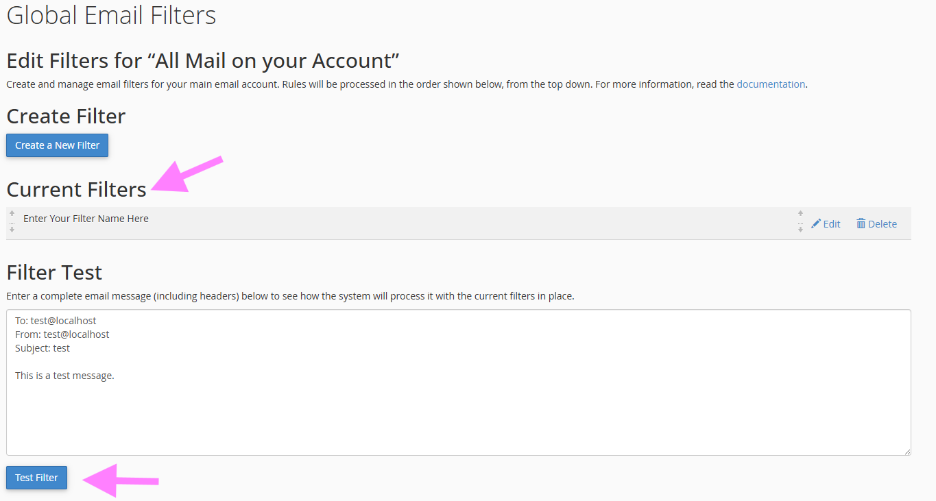Click the down arrow left of Edit
The height and width of the screenshot is (501, 936).
(800, 229)
